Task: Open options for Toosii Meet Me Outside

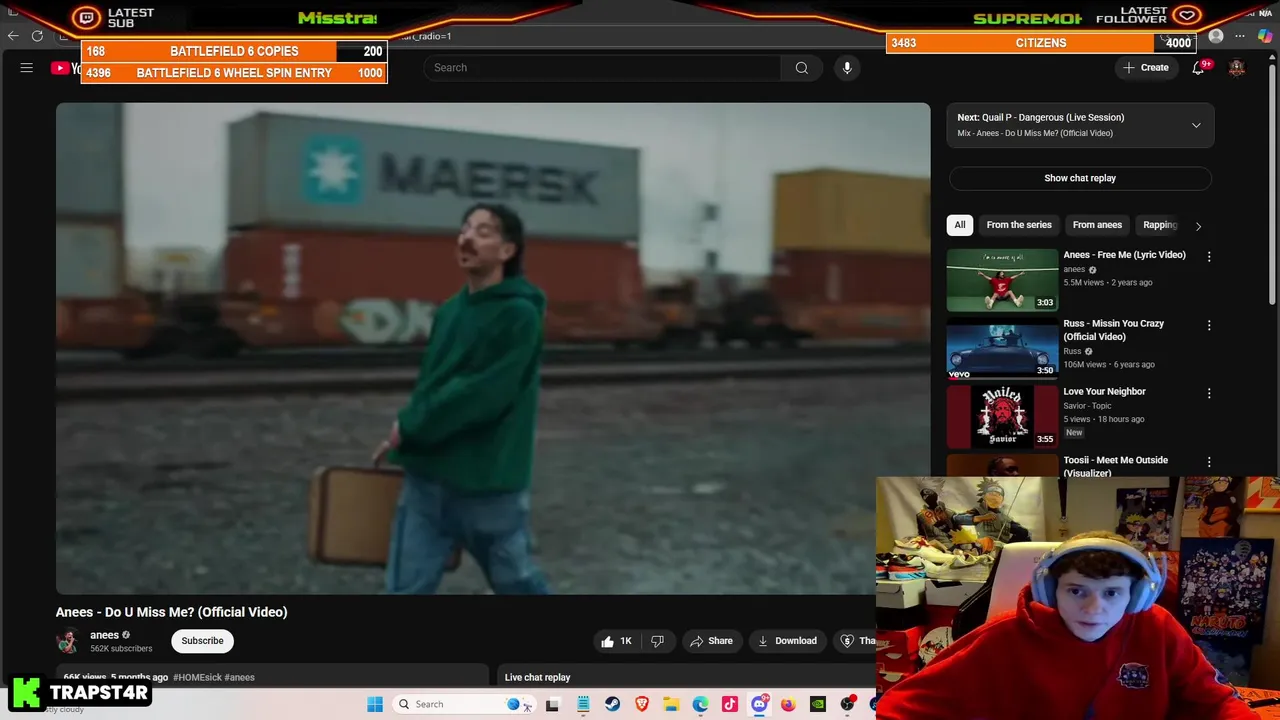Action: pos(1209,462)
